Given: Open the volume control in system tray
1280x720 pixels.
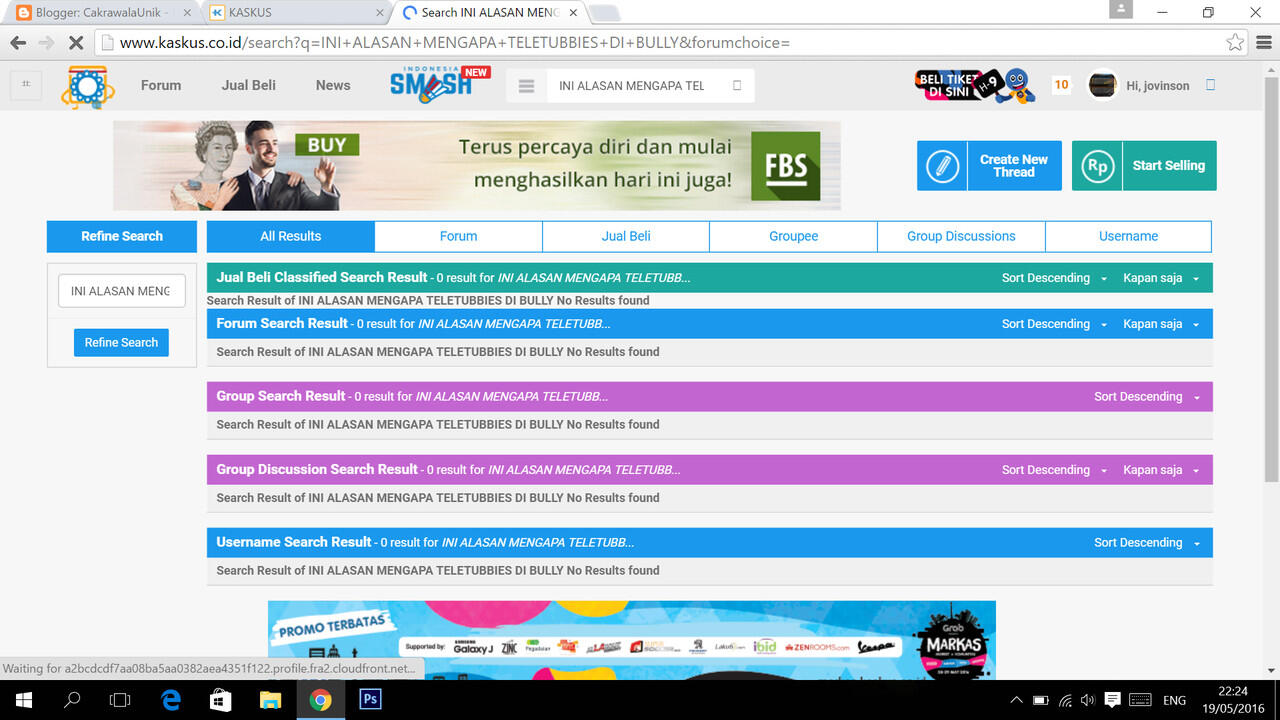Looking at the screenshot, I should pos(1088,700).
